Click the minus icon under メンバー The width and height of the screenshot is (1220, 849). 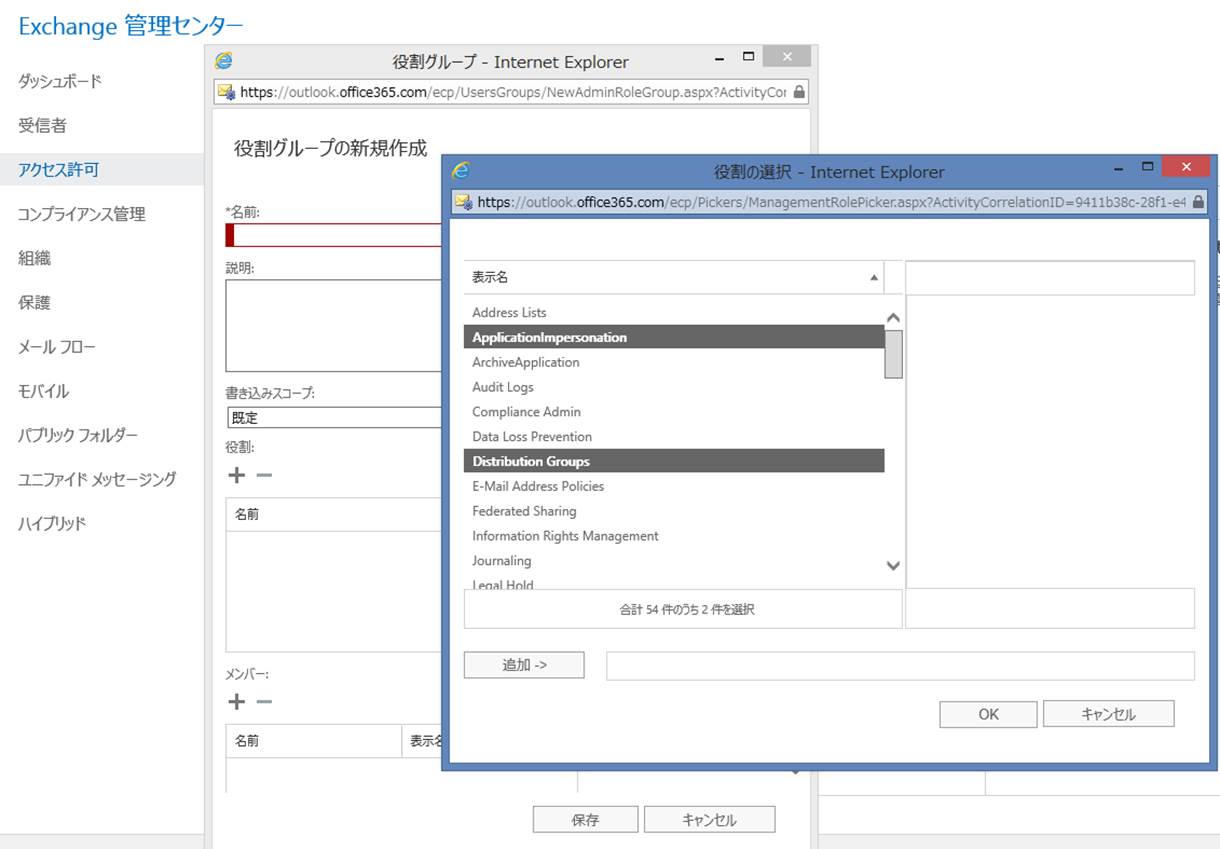[x=264, y=701]
